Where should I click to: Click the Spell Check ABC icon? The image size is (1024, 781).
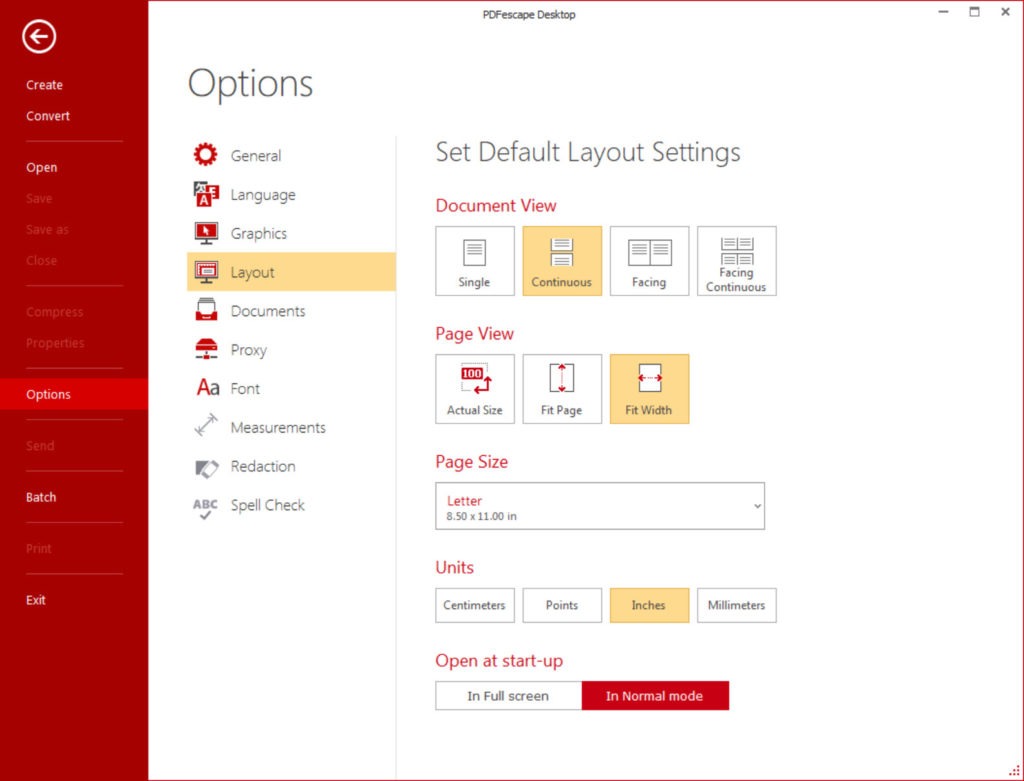pyautogui.click(x=205, y=508)
